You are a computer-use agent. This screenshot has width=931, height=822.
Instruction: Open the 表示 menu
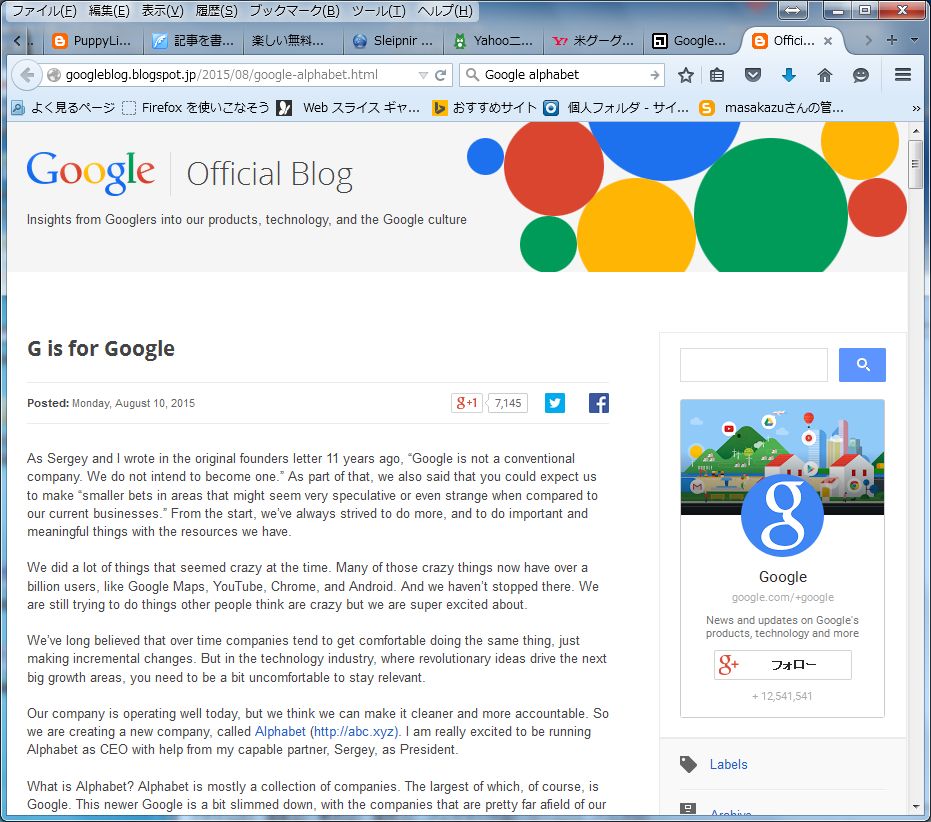(x=162, y=11)
